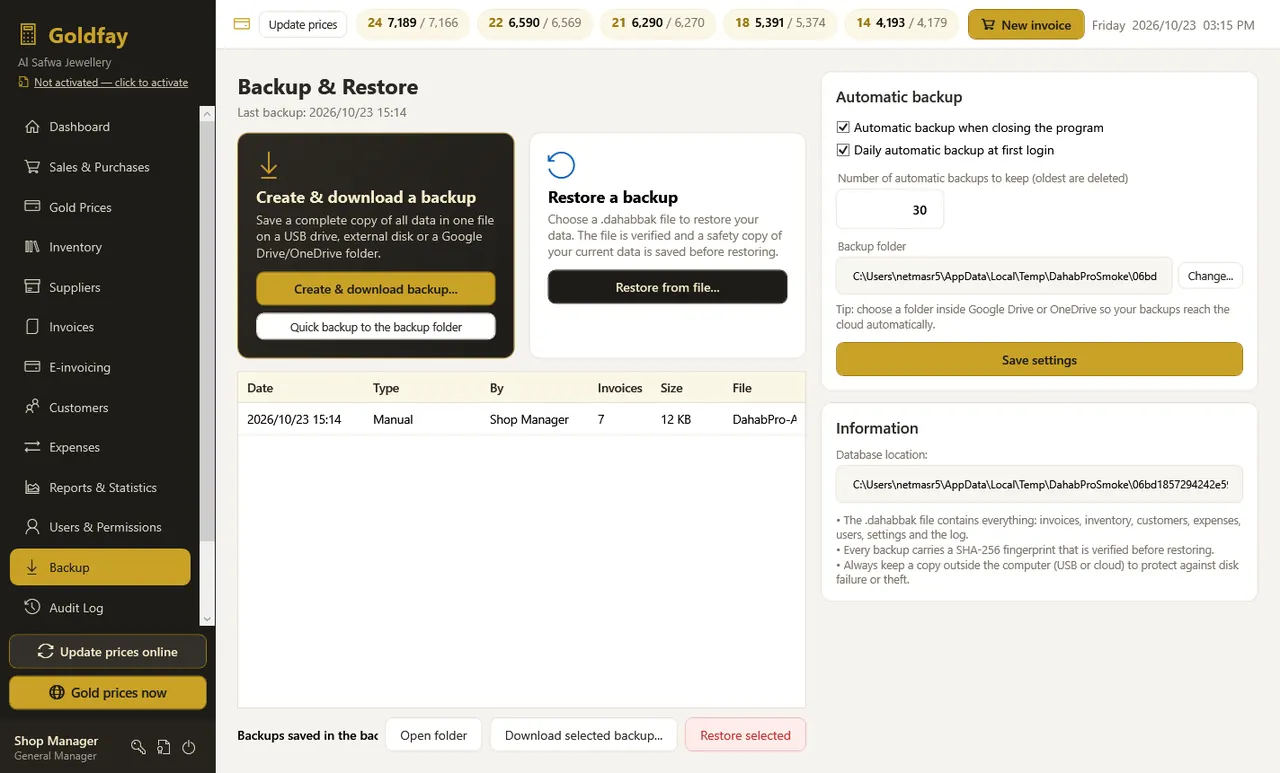
Task: Click the Gold Prices icon in sidebar
Action: point(31,207)
